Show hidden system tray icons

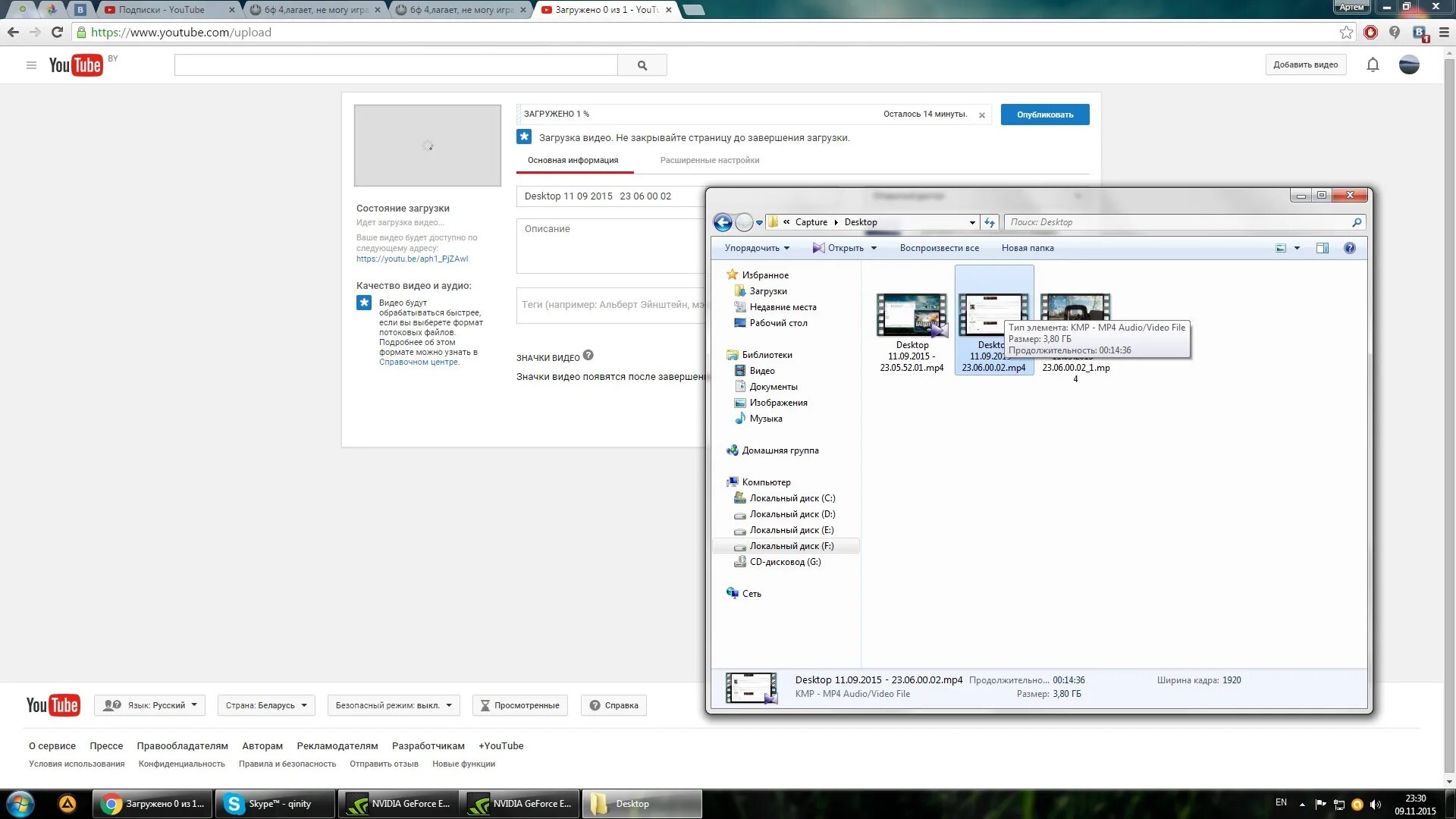point(1302,805)
